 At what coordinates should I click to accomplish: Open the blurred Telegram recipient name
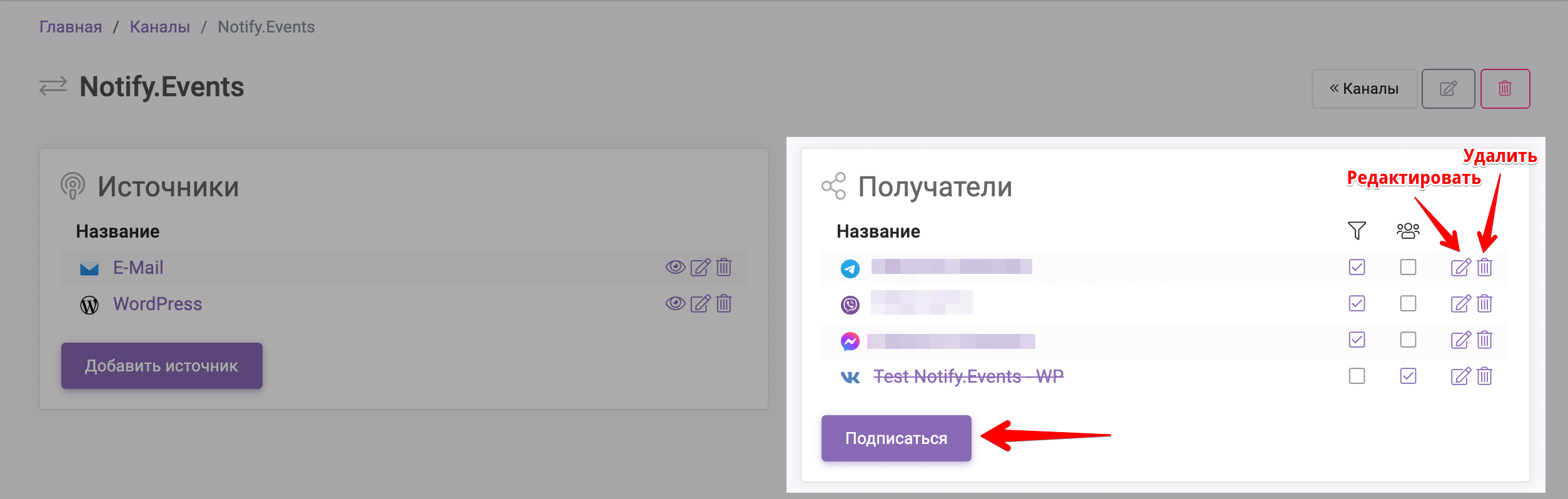[952, 267]
